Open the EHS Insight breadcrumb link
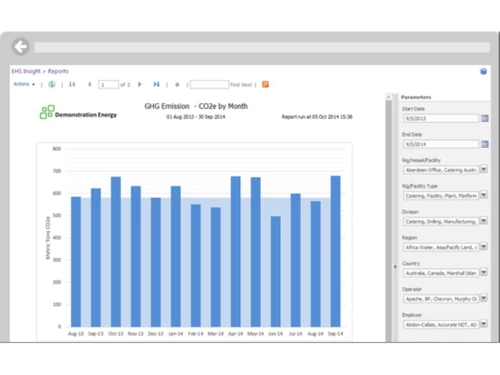This screenshot has width=500, height=375. tap(26, 71)
